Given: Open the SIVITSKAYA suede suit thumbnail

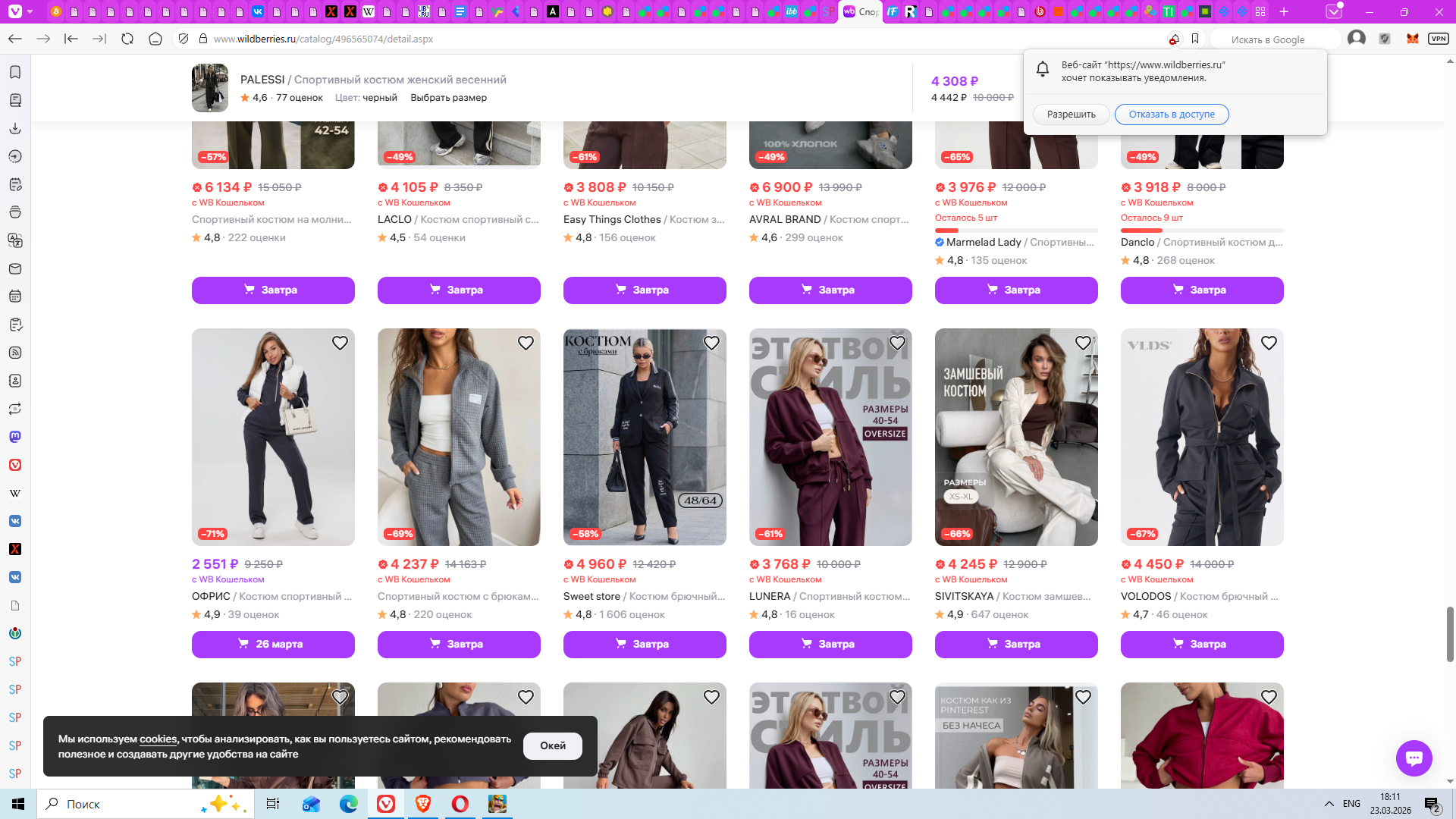Looking at the screenshot, I should point(1015,437).
